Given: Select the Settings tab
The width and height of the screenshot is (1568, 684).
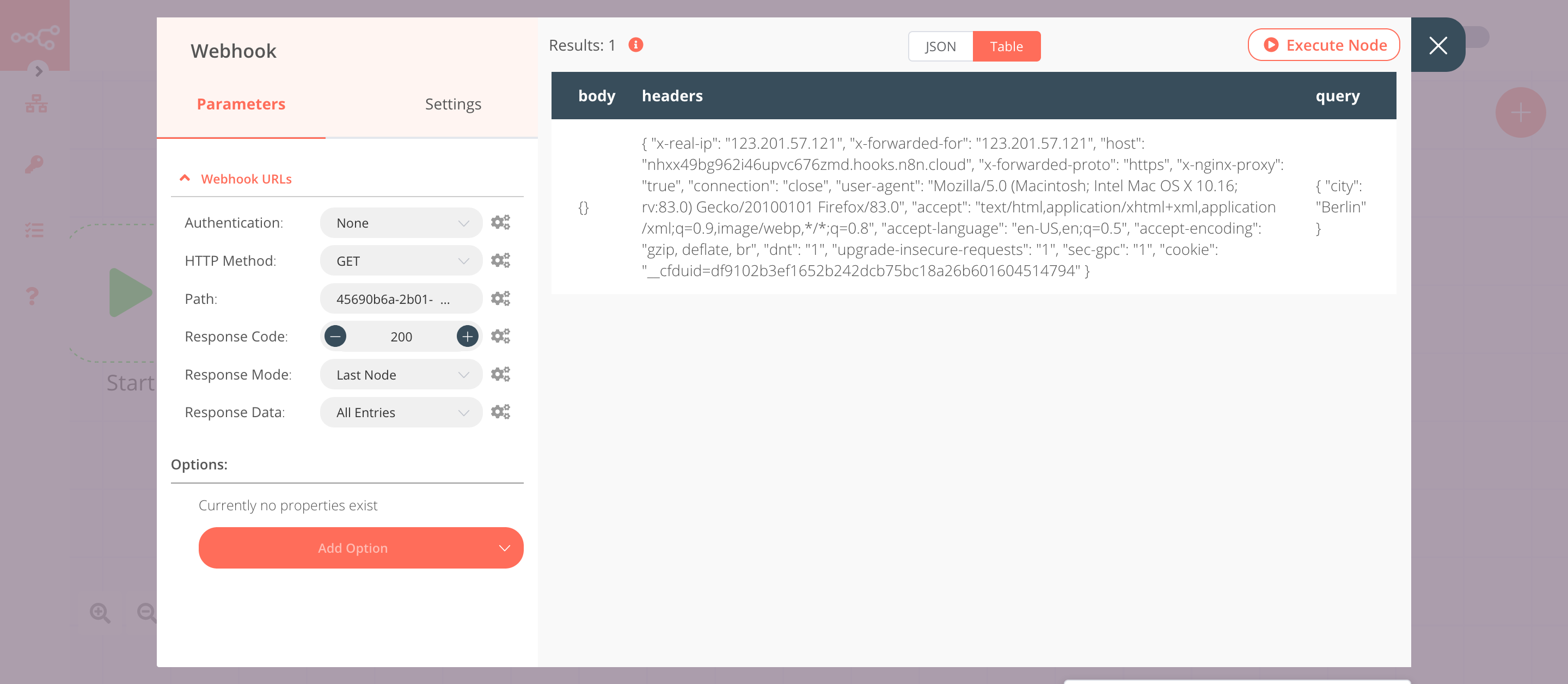Looking at the screenshot, I should [452, 103].
